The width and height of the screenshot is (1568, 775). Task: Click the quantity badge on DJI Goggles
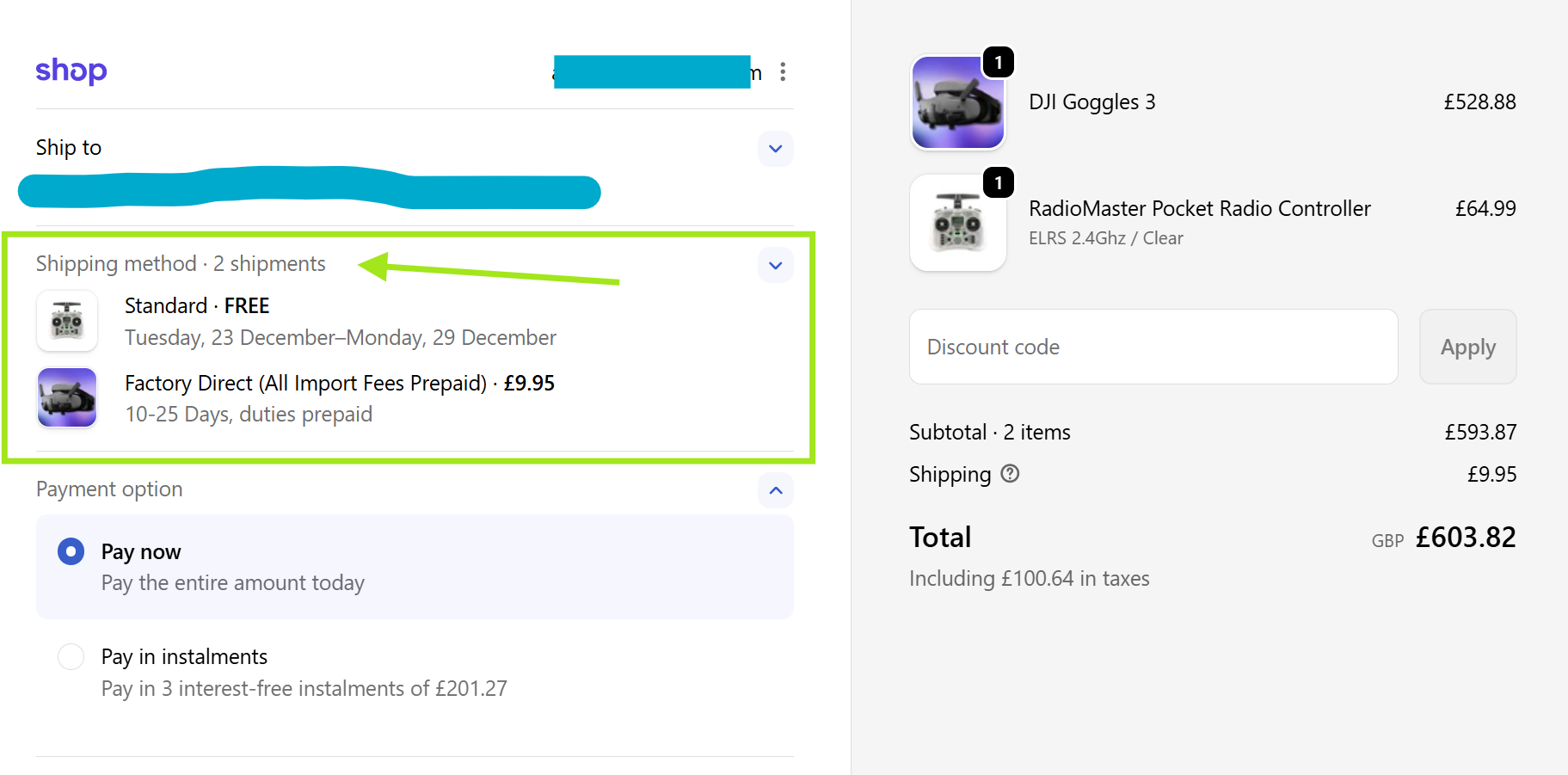[x=998, y=63]
